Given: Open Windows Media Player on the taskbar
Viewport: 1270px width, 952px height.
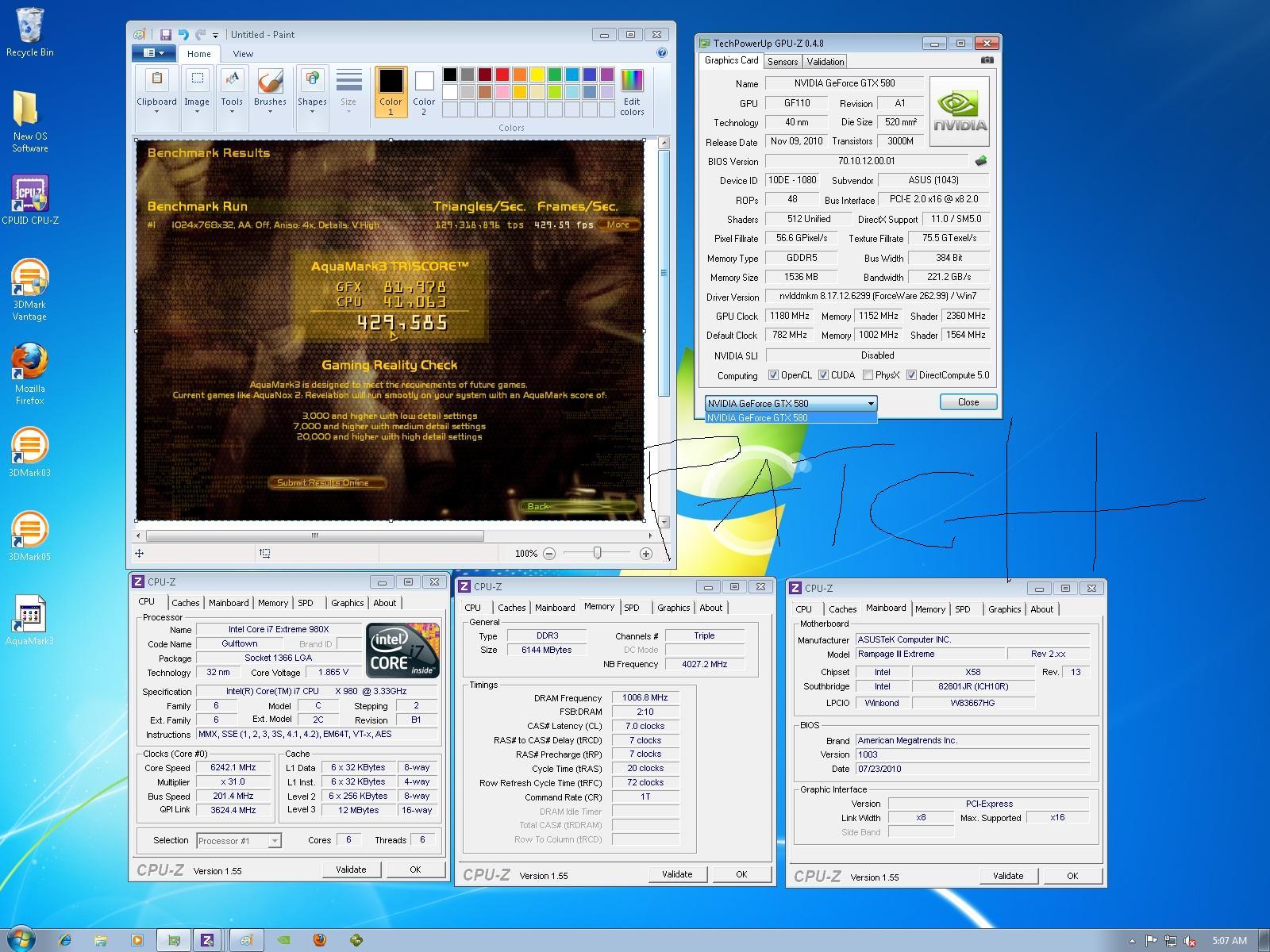Looking at the screenshot, I should coord(137,940).
